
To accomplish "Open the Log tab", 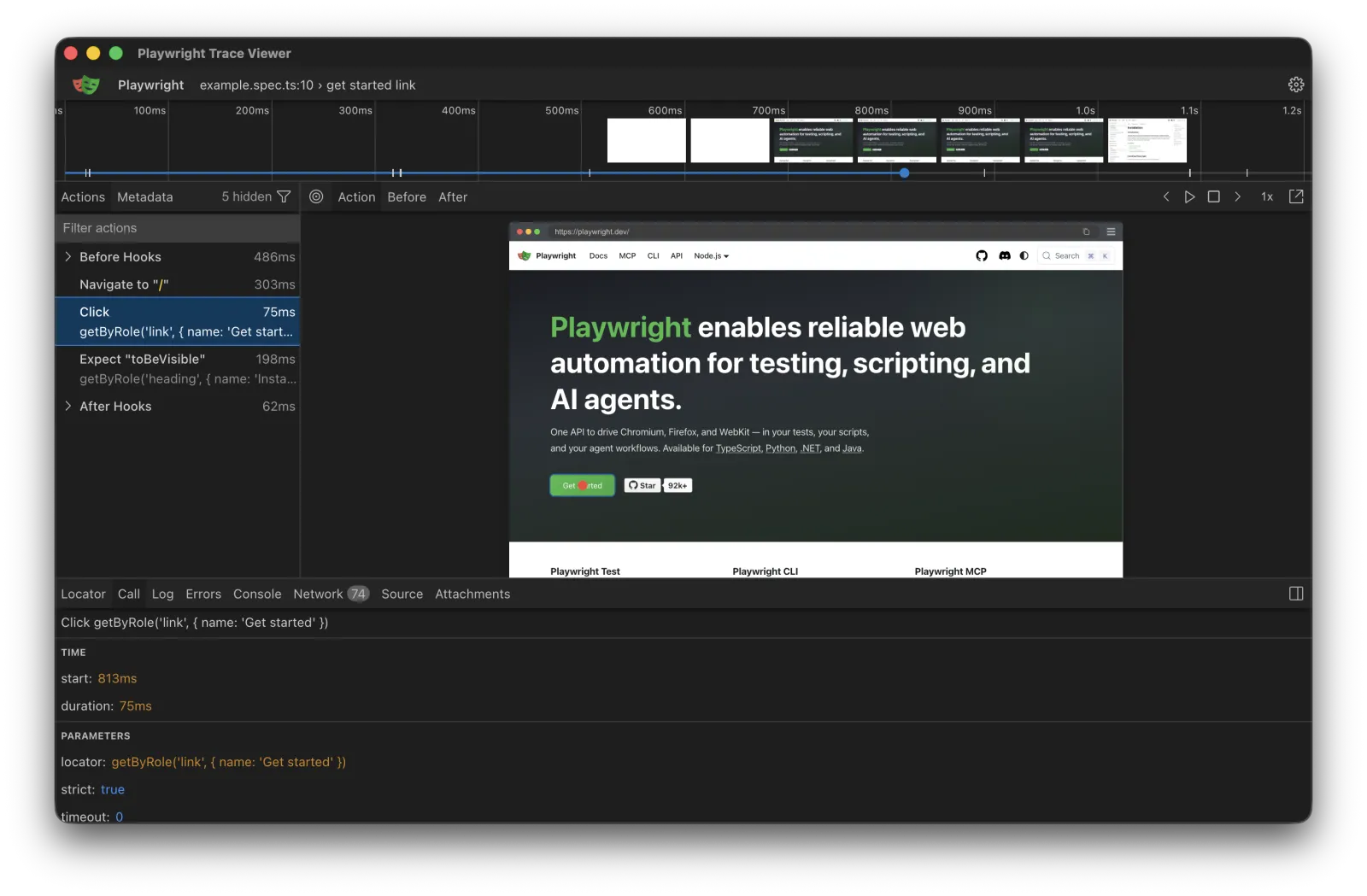I will [162, 594].
